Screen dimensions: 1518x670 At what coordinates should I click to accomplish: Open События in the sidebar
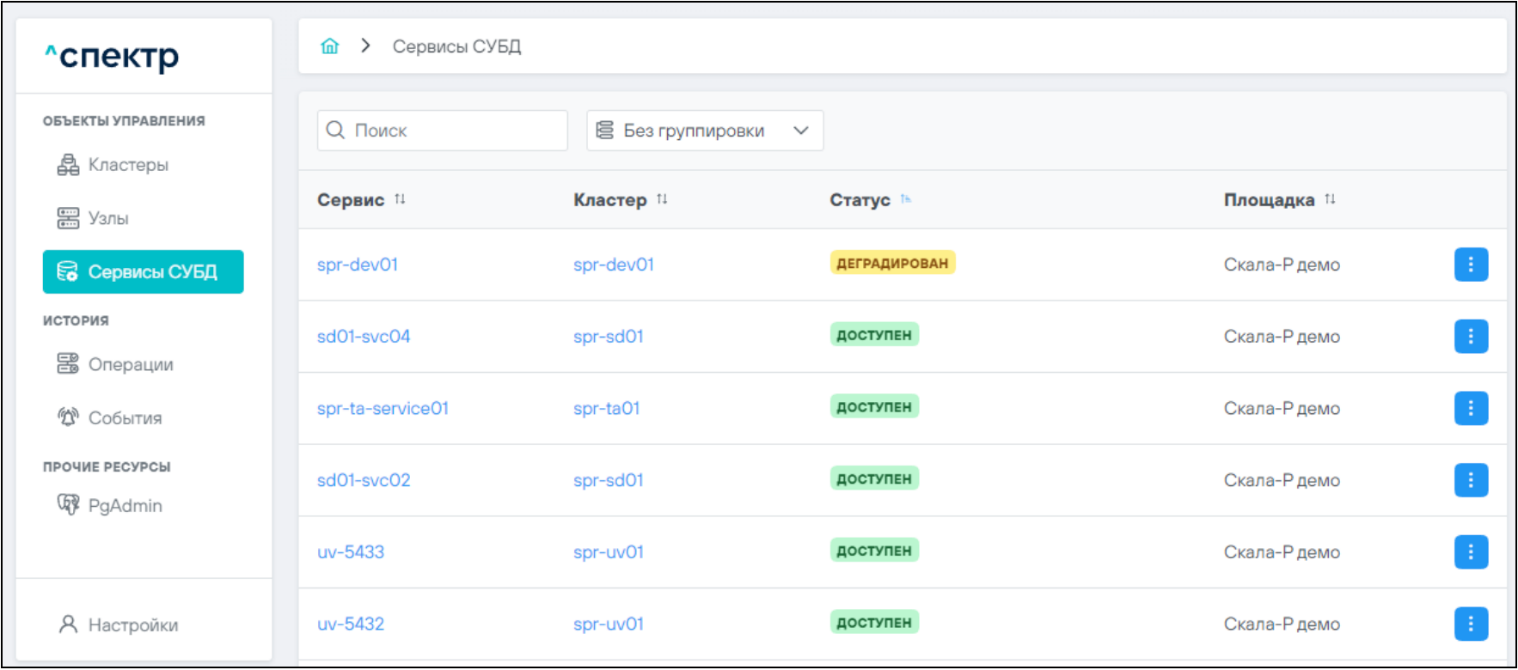[x=125, y=418]
